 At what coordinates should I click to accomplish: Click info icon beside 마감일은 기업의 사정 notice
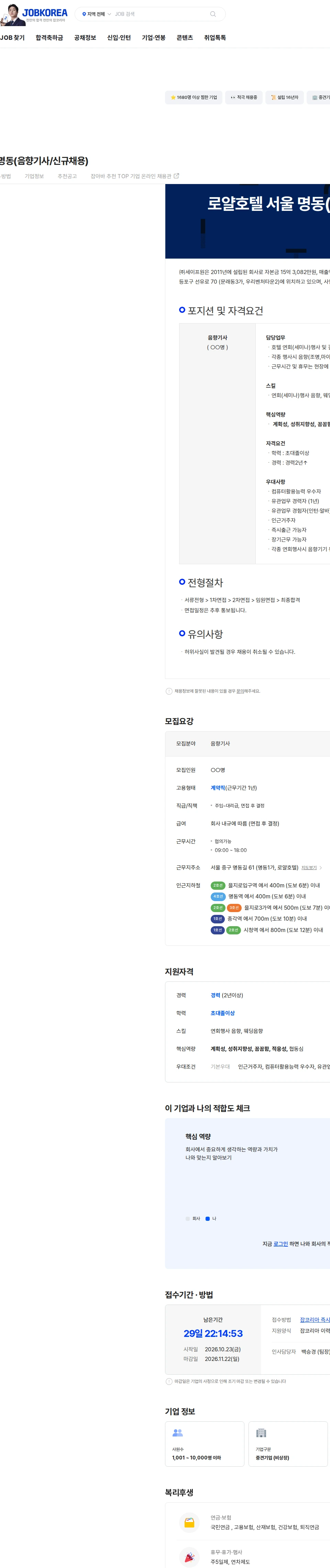pyautogui.click(x=169, y=1381)
